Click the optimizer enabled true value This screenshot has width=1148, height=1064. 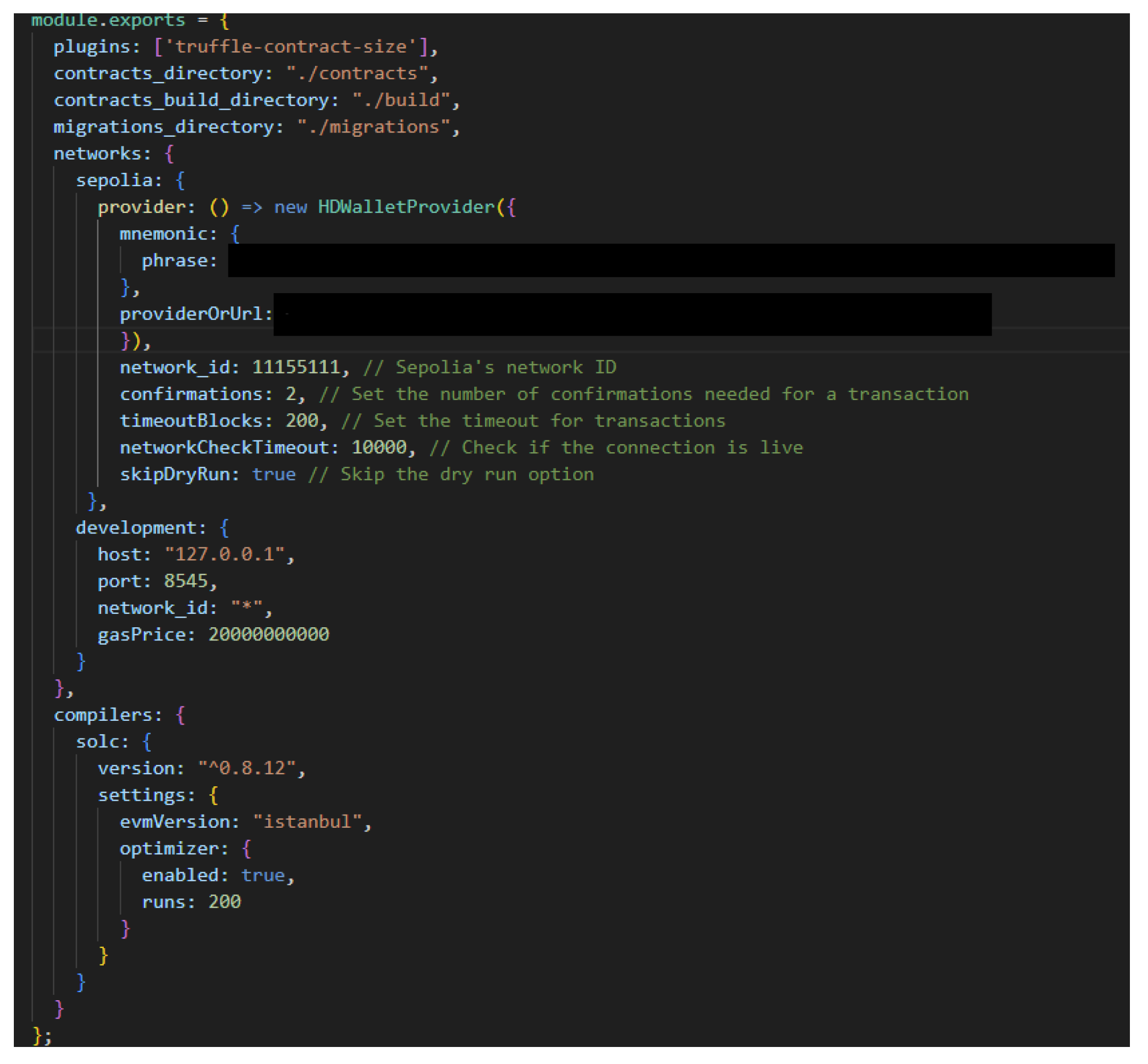tap(263, 875)
